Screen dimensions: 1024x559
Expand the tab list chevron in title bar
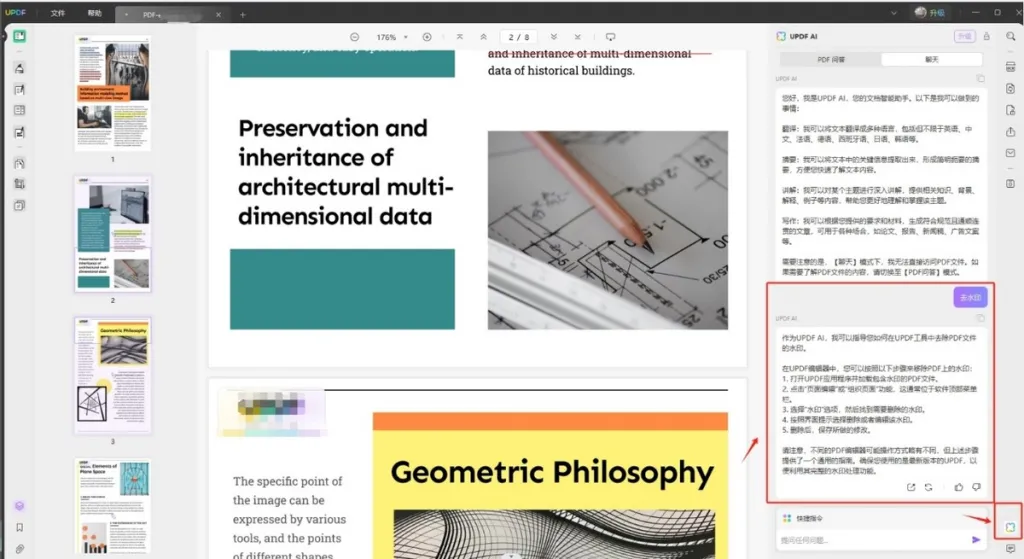893,13
